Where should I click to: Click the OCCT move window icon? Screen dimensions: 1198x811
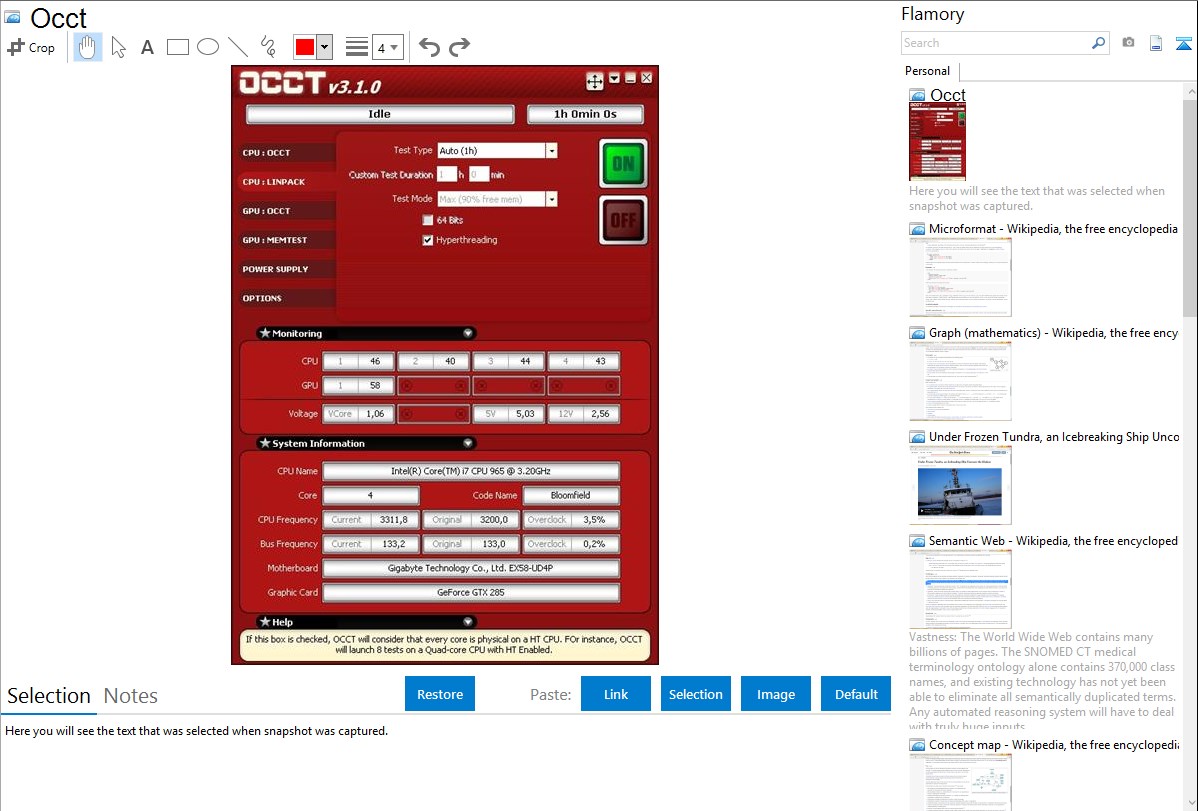coord(594,80)
